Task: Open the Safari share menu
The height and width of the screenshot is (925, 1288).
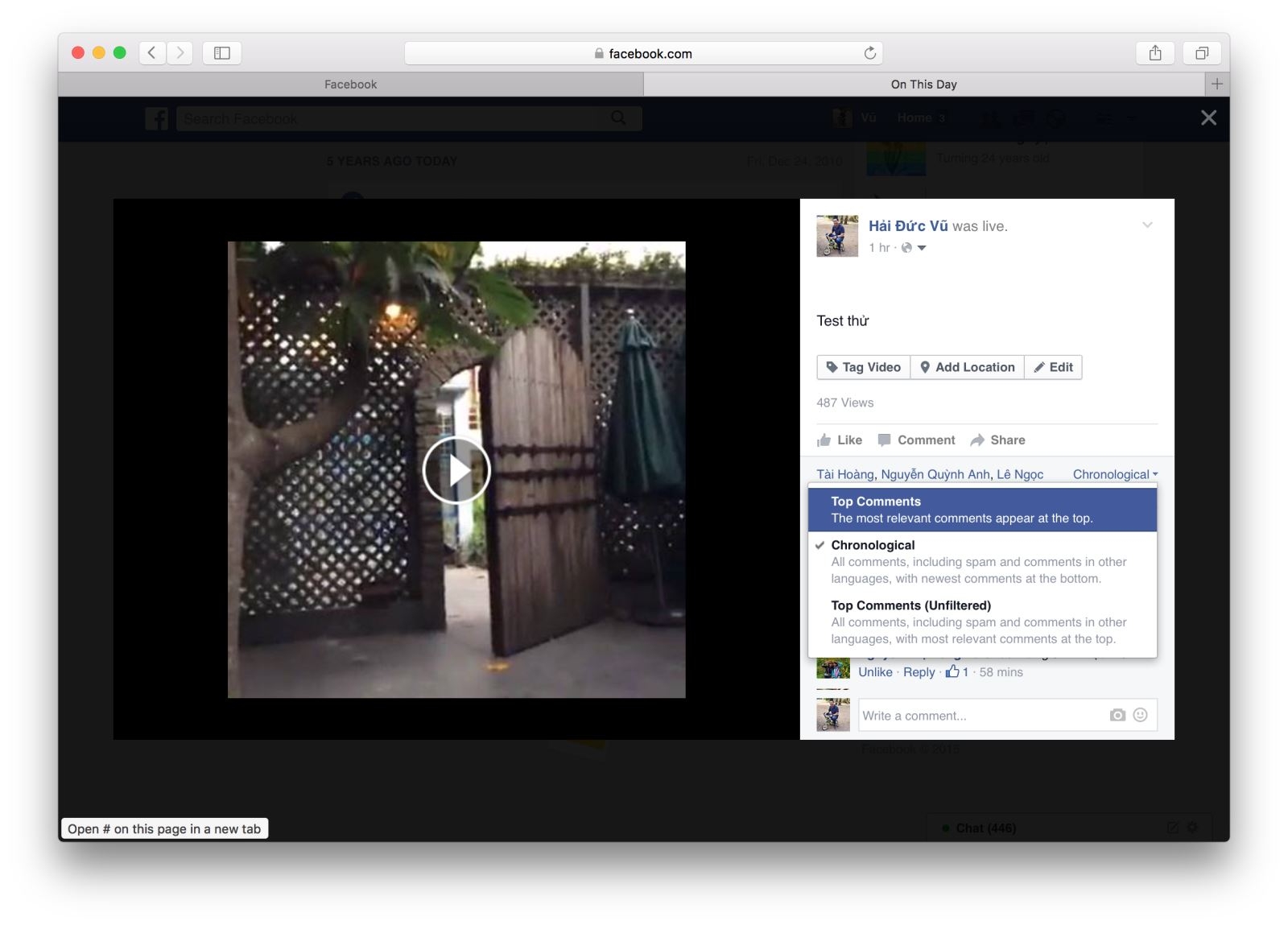Action: point(1155,53)
